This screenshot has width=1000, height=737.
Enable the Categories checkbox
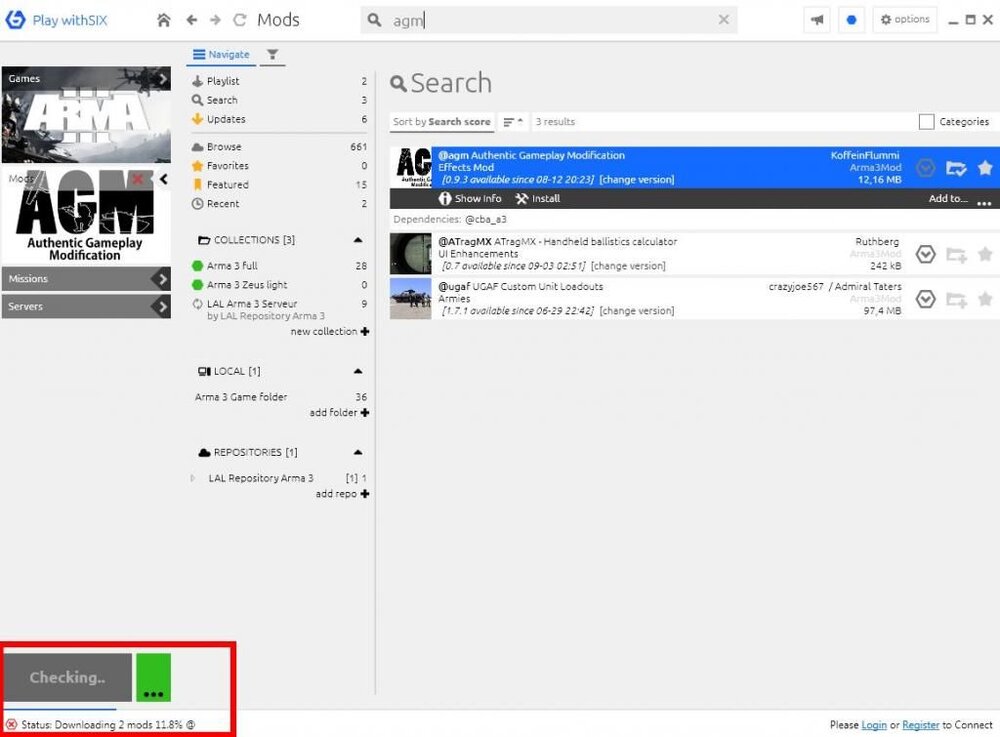[926, 121]
